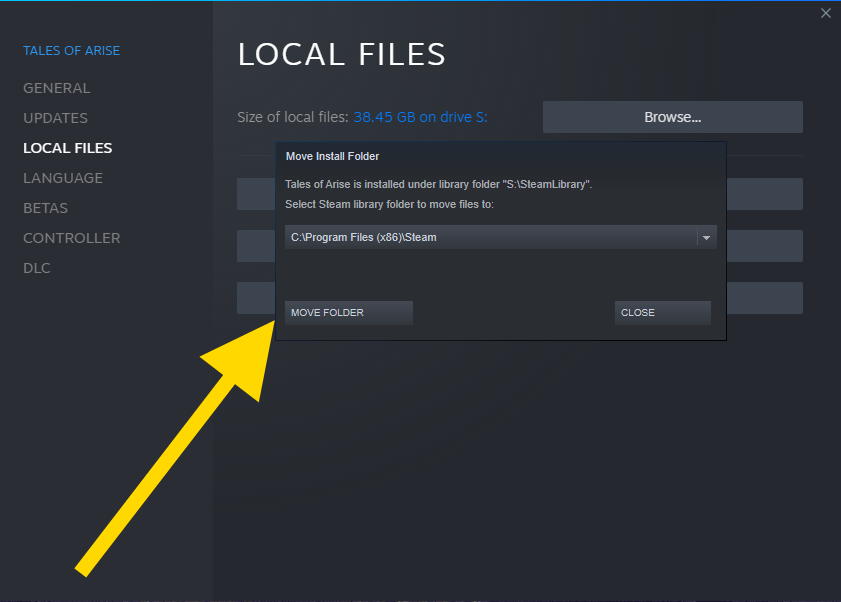This screenshot has height=602, width=841.
Task: Click the middle partially covered button behind the dialog
Action: coord(764,246)
